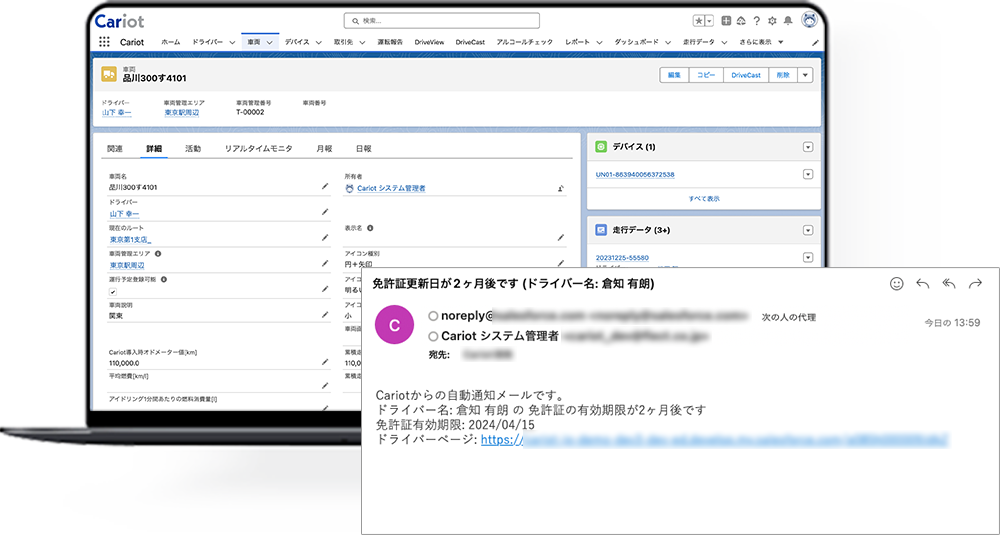1000x535 pixels.
Task: Click the favorites star icon
Action: tap(699, 21)
